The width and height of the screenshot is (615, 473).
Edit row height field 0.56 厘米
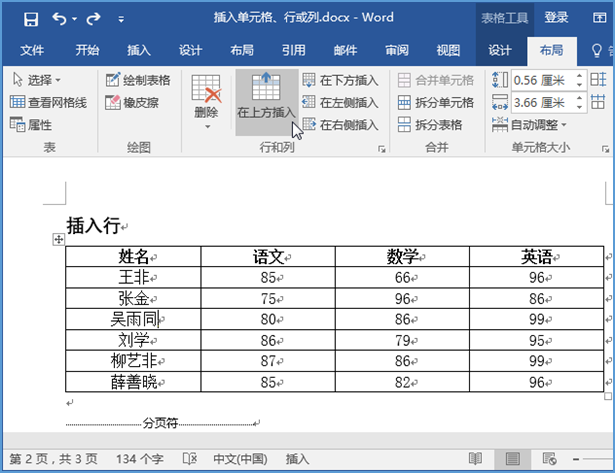(x=541, y=80)
